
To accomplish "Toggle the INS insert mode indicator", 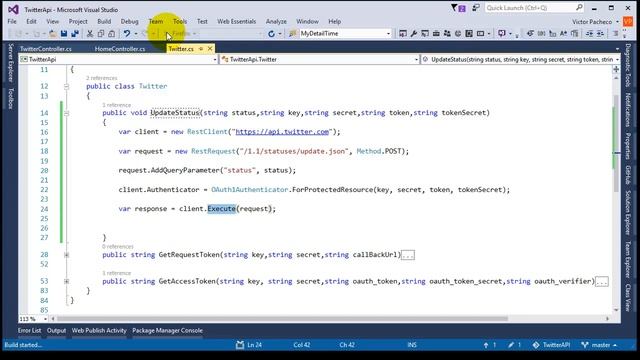I will tap(412, 345).
